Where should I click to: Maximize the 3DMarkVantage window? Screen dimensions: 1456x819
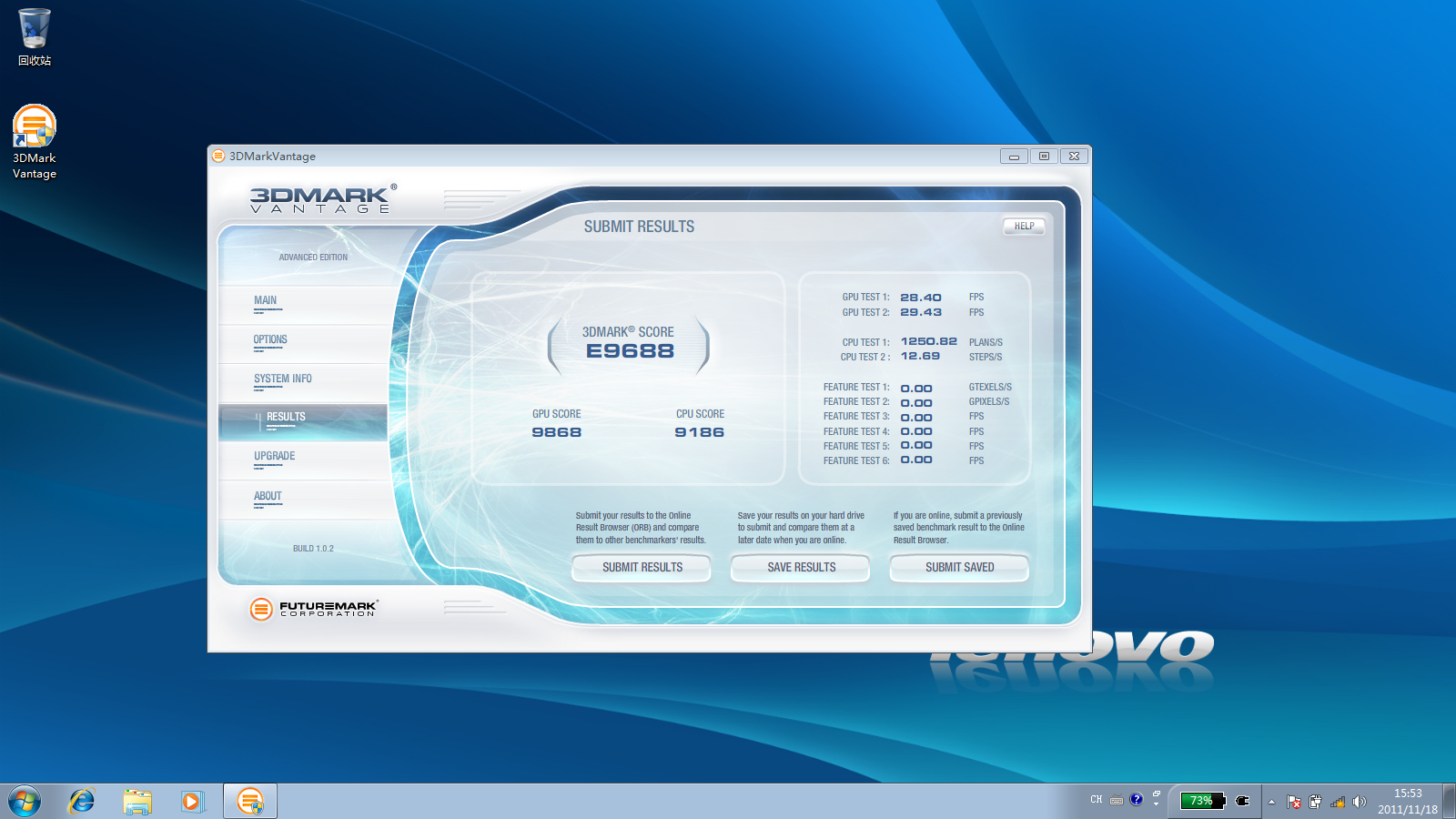tap(1044, 157)
